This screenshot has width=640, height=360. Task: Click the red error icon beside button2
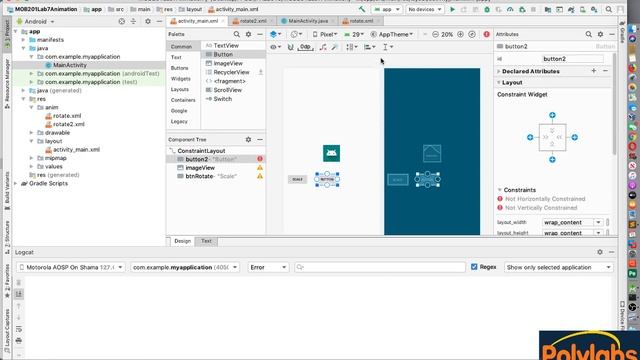point(260,159)
